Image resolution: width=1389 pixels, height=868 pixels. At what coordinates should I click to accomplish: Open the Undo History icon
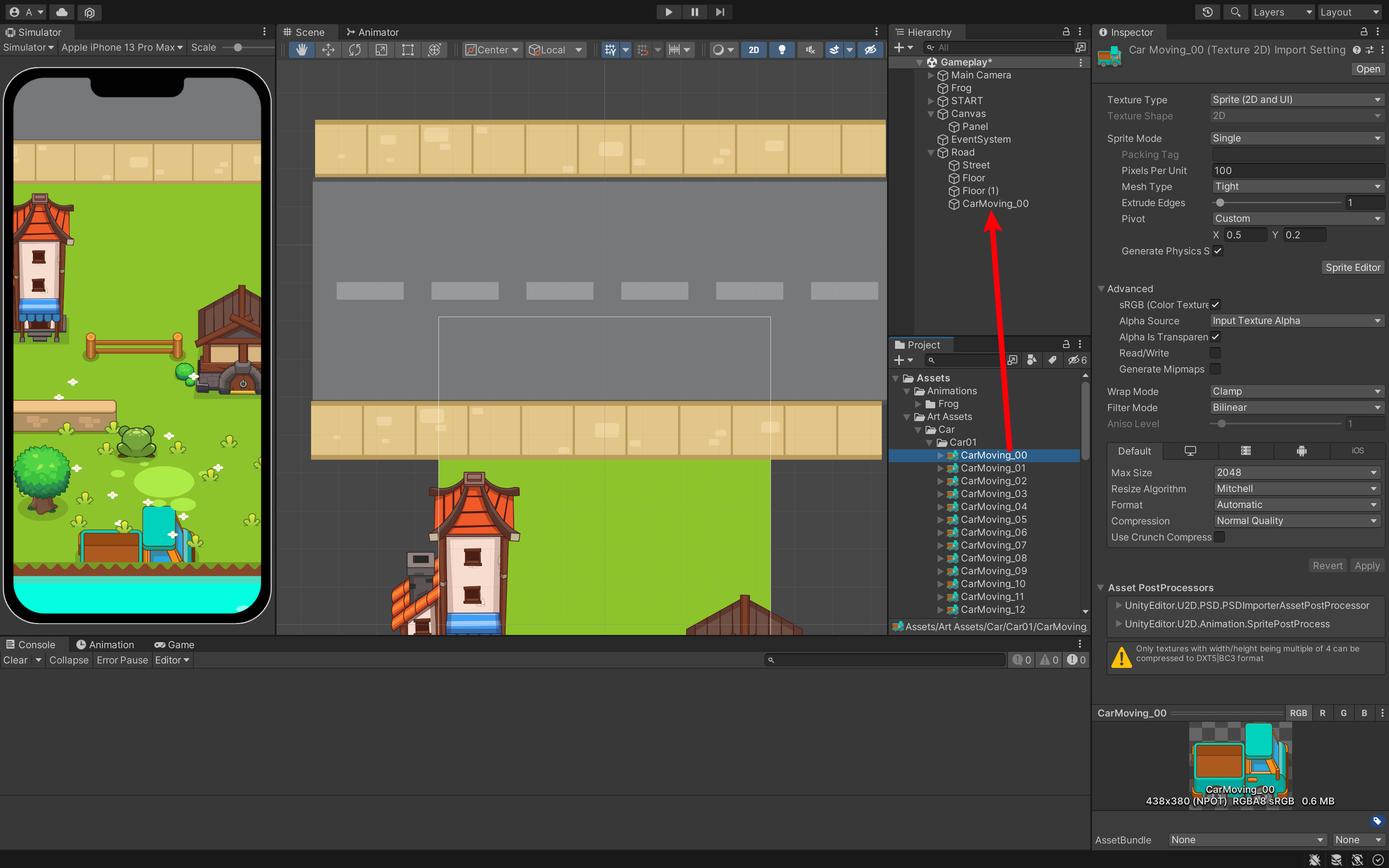pyautogui.click(x=1208, y=12)
